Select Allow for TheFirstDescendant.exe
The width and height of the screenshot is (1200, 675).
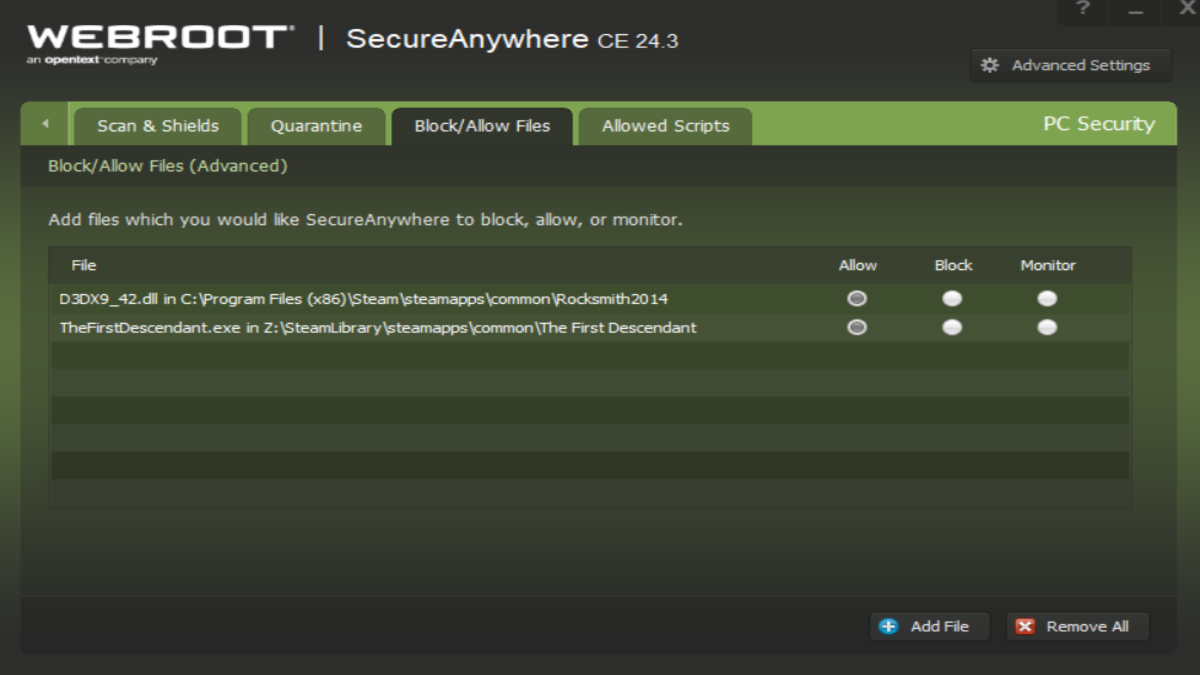857,327
